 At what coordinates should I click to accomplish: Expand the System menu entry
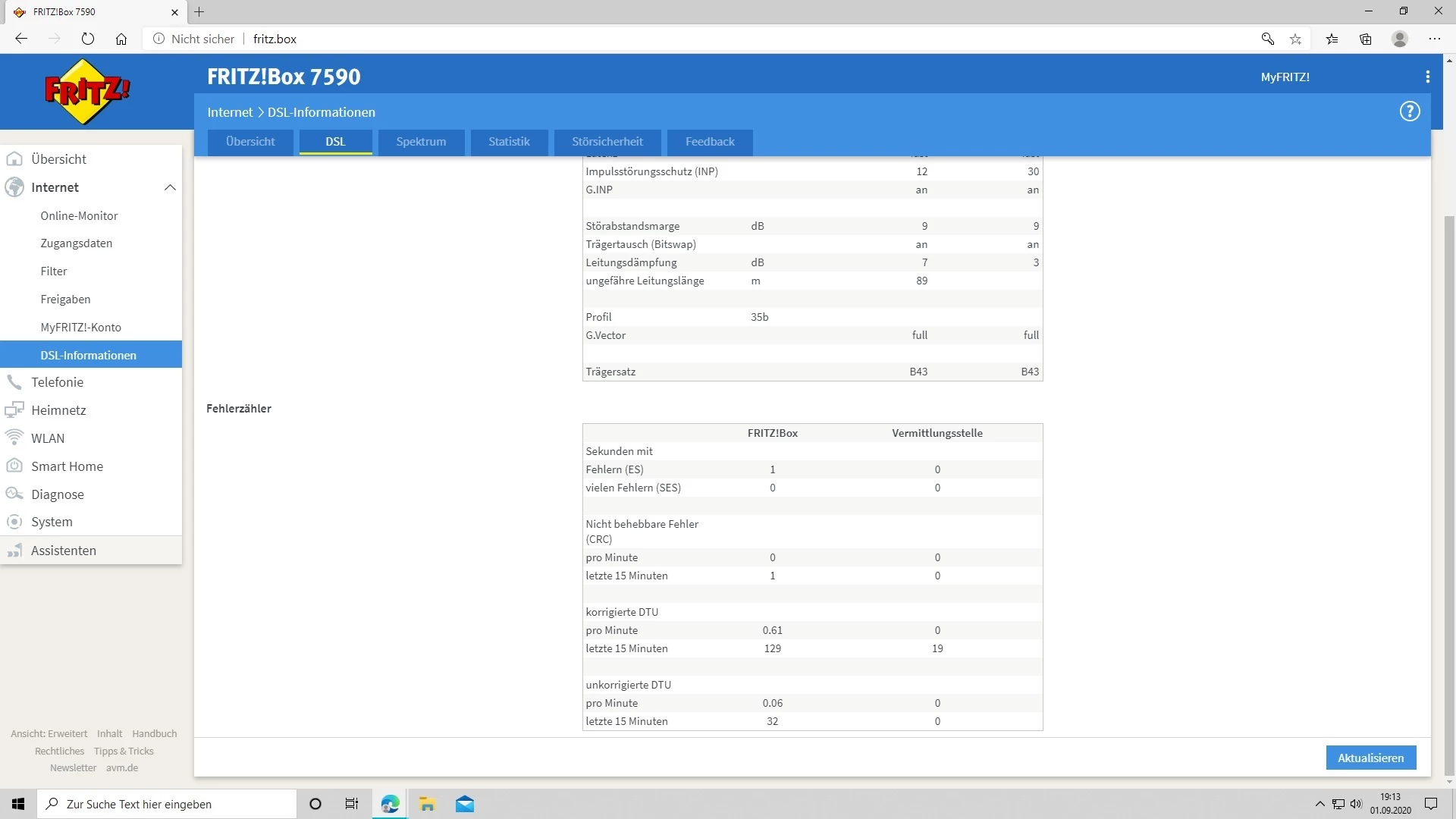tap(52, 522)
